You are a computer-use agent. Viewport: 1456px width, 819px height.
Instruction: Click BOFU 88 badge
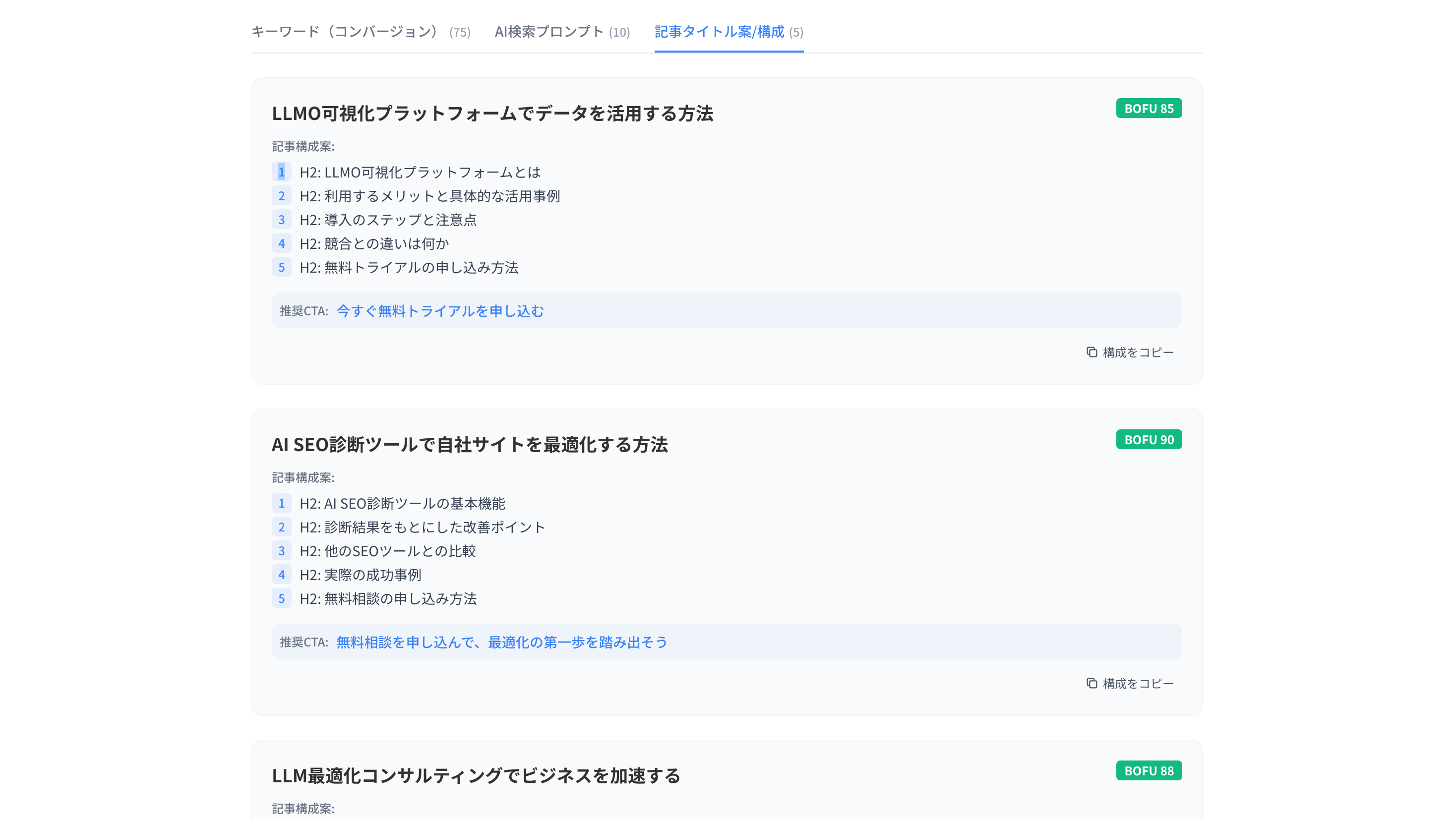tap(1149, 771)
